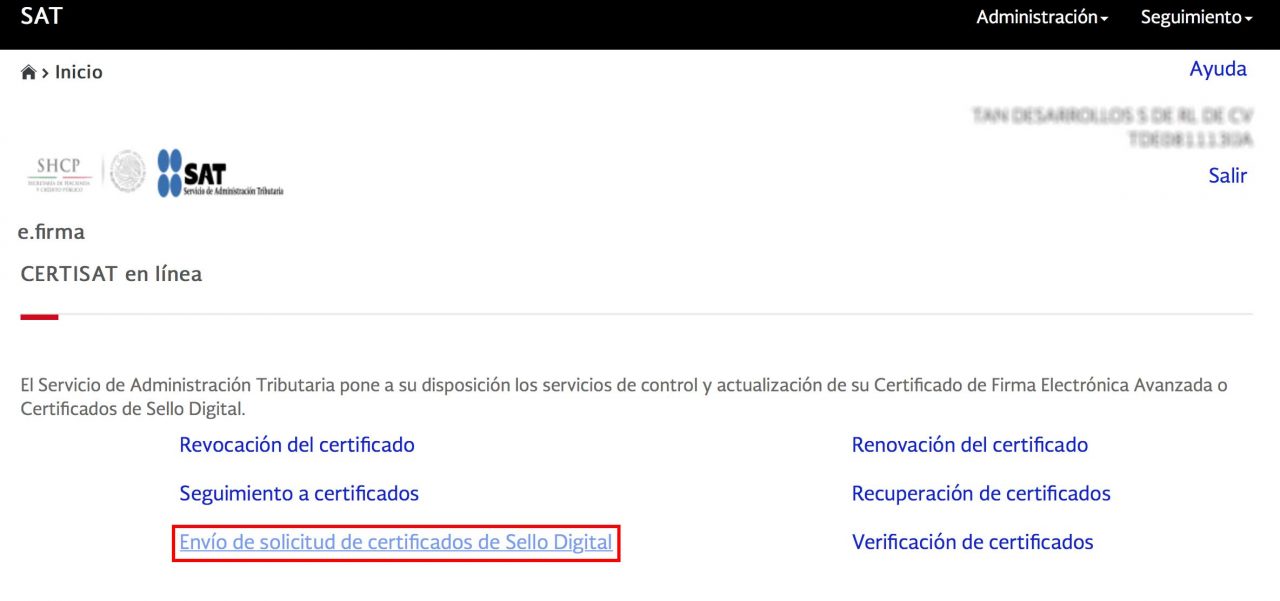Click the Inicio breadcrumb

[79, 72]
